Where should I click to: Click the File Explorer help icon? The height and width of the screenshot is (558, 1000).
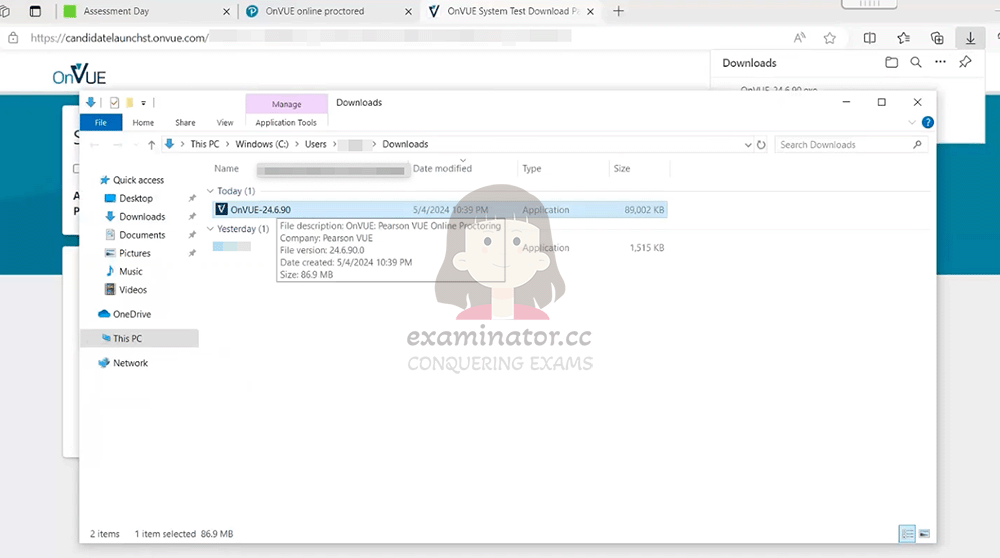[x=928, y=122]
